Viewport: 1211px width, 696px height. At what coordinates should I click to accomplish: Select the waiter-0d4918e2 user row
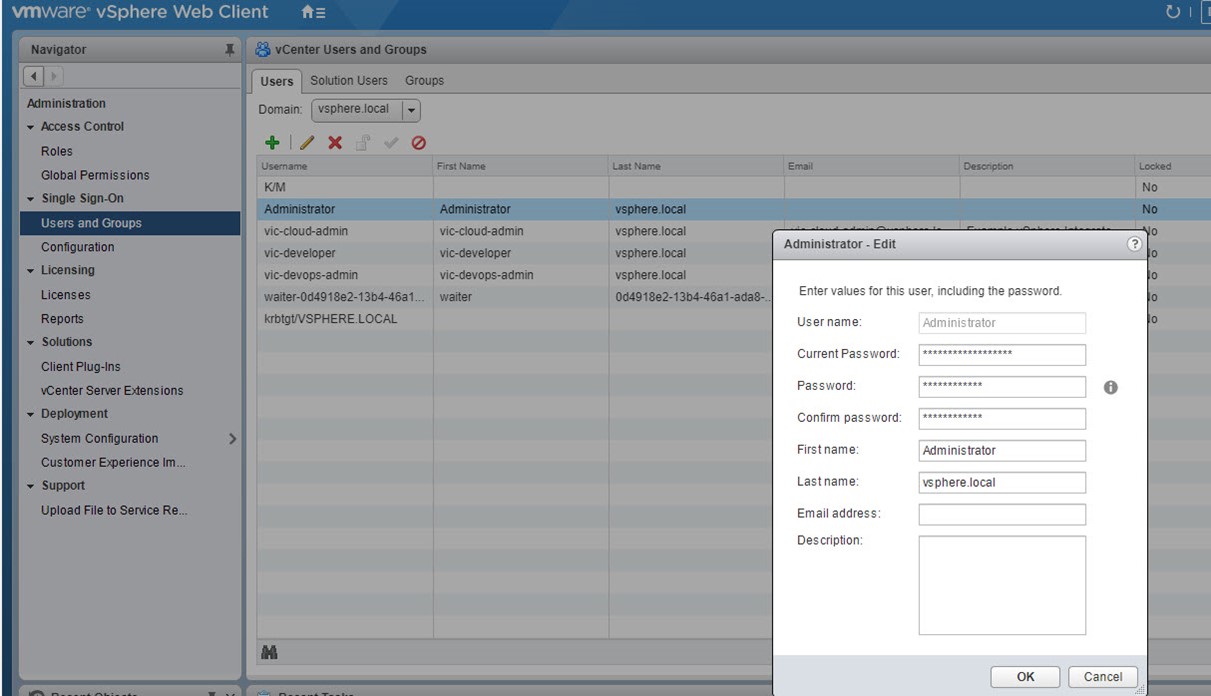click(515, 297)
